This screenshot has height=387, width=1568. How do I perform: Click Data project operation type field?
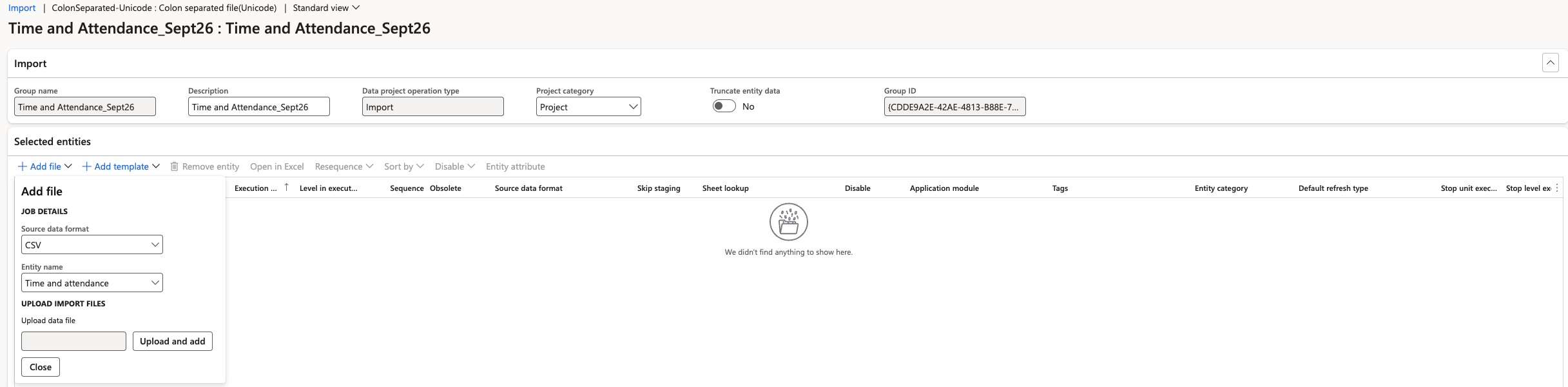(433, 106)
